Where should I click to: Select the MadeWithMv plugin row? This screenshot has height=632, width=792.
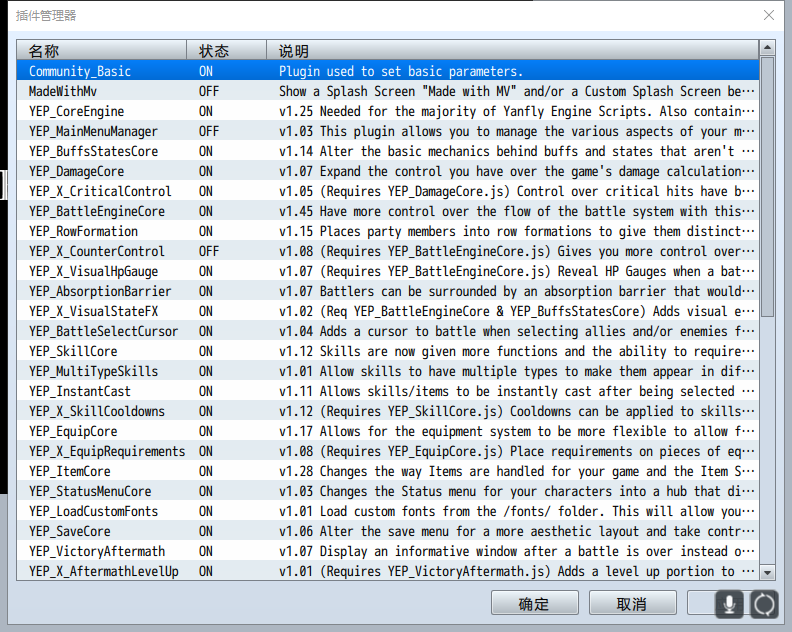387,91
